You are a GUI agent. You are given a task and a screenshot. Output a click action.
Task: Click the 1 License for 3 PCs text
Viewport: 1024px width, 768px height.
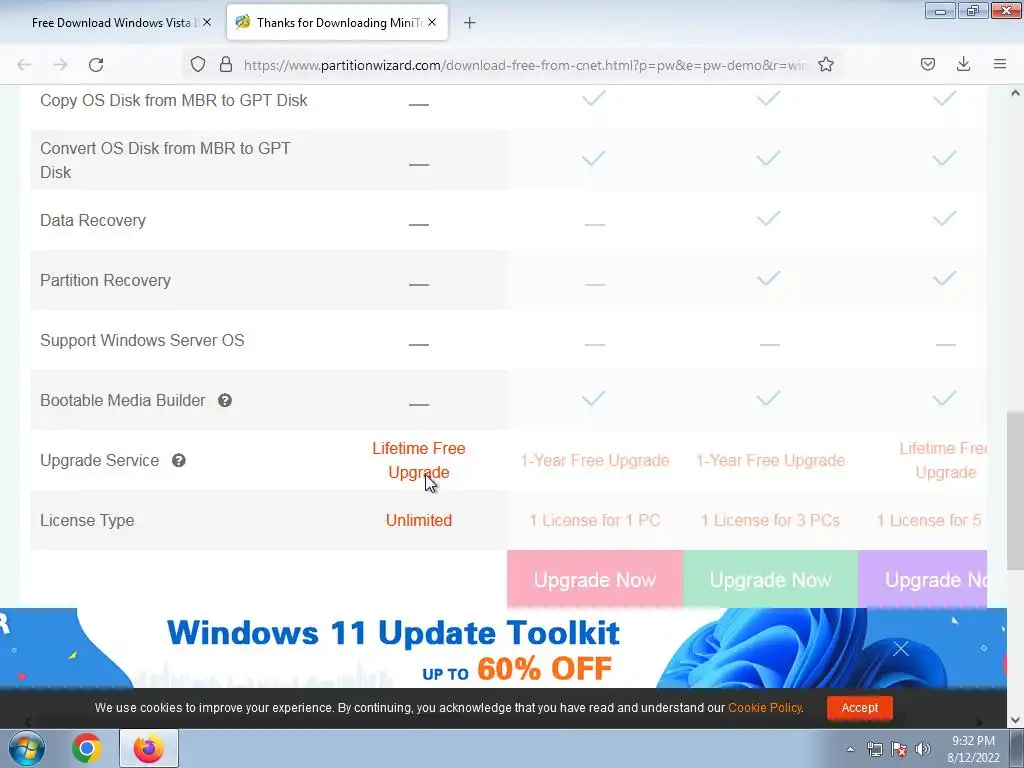770,520
